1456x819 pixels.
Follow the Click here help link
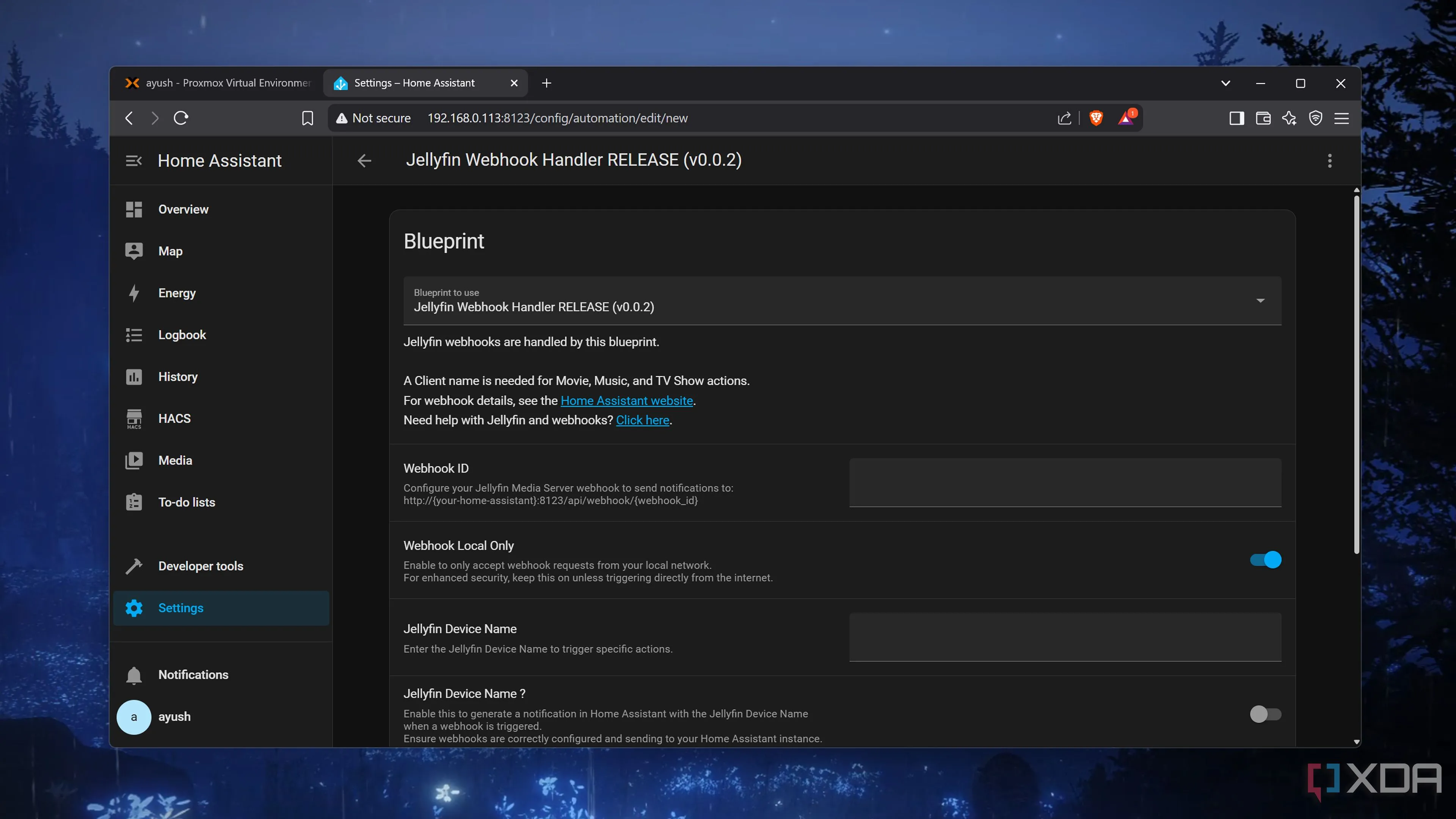click(643, 420)
